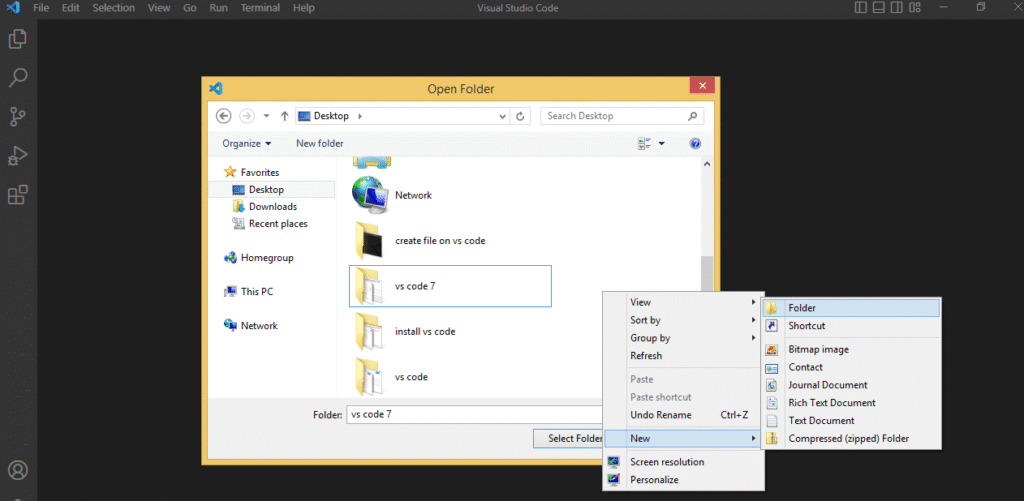Open Run and Debug view icon
The width and height of the screenshot is (1024, 501).
pos(18,156)
